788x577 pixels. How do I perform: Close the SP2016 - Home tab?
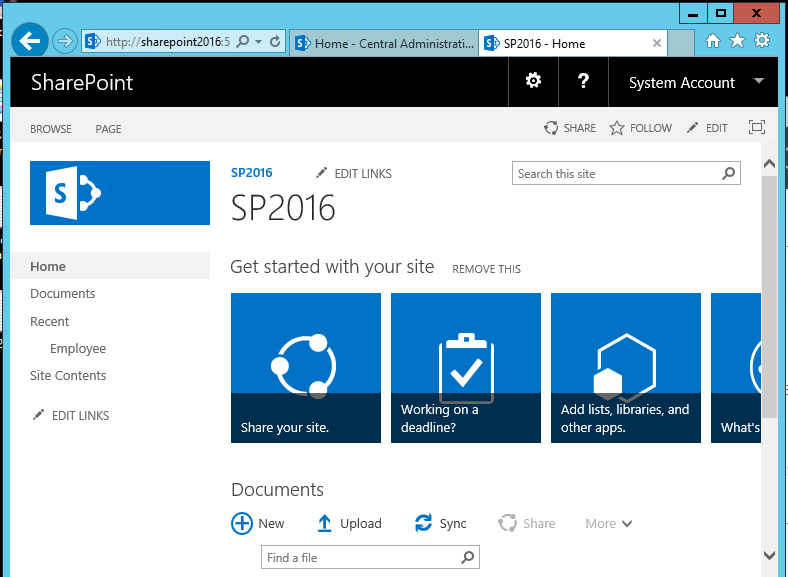[x=656, y=44]
